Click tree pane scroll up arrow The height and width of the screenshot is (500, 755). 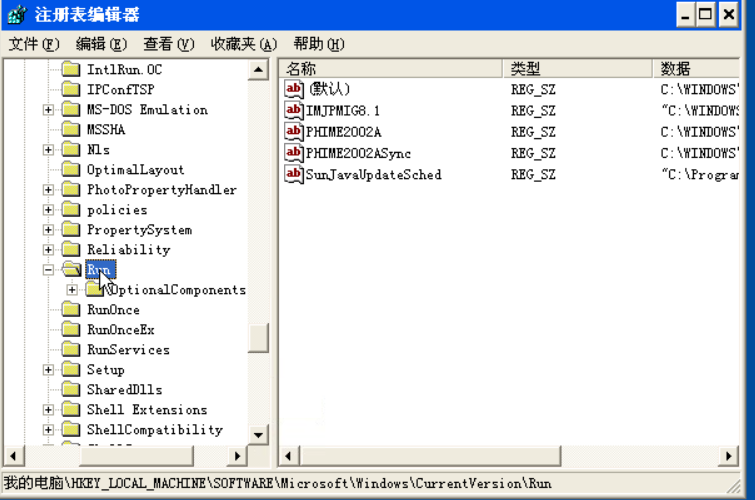(259, 70)
